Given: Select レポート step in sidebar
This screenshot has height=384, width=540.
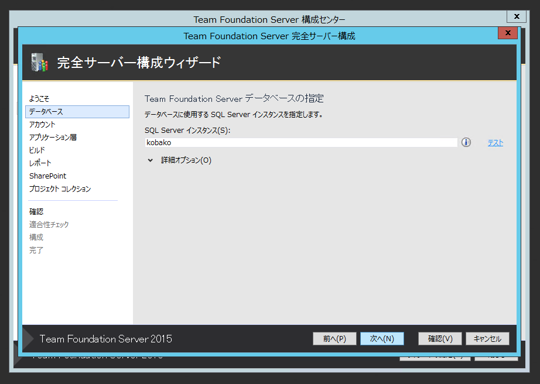Looking at the screenshot, I should [x=40, y=163].
